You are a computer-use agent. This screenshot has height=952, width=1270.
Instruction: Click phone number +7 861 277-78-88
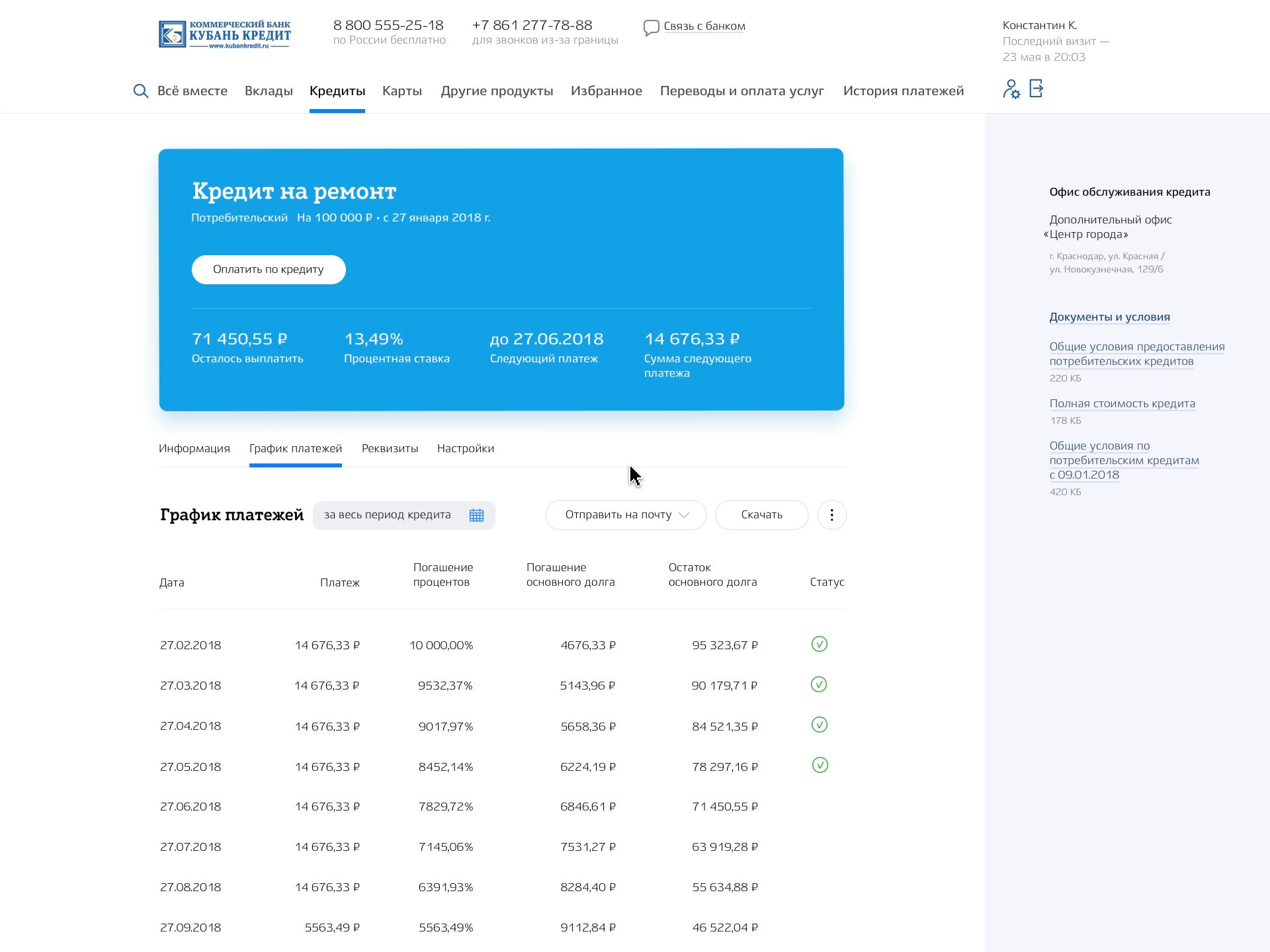point(532,25)
